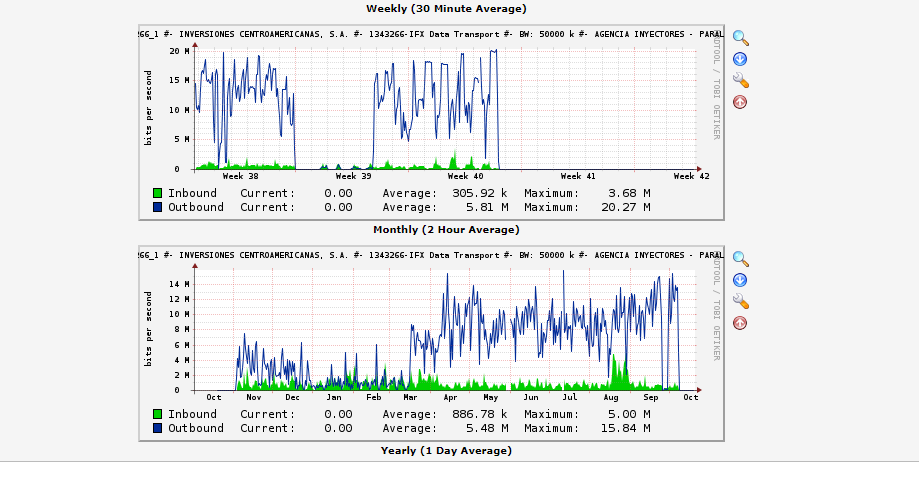The height and width of the screenshot is (480, 919).
Task: Click blue download arrow icon beside weekly graph
Action: (x=740, y=59)
